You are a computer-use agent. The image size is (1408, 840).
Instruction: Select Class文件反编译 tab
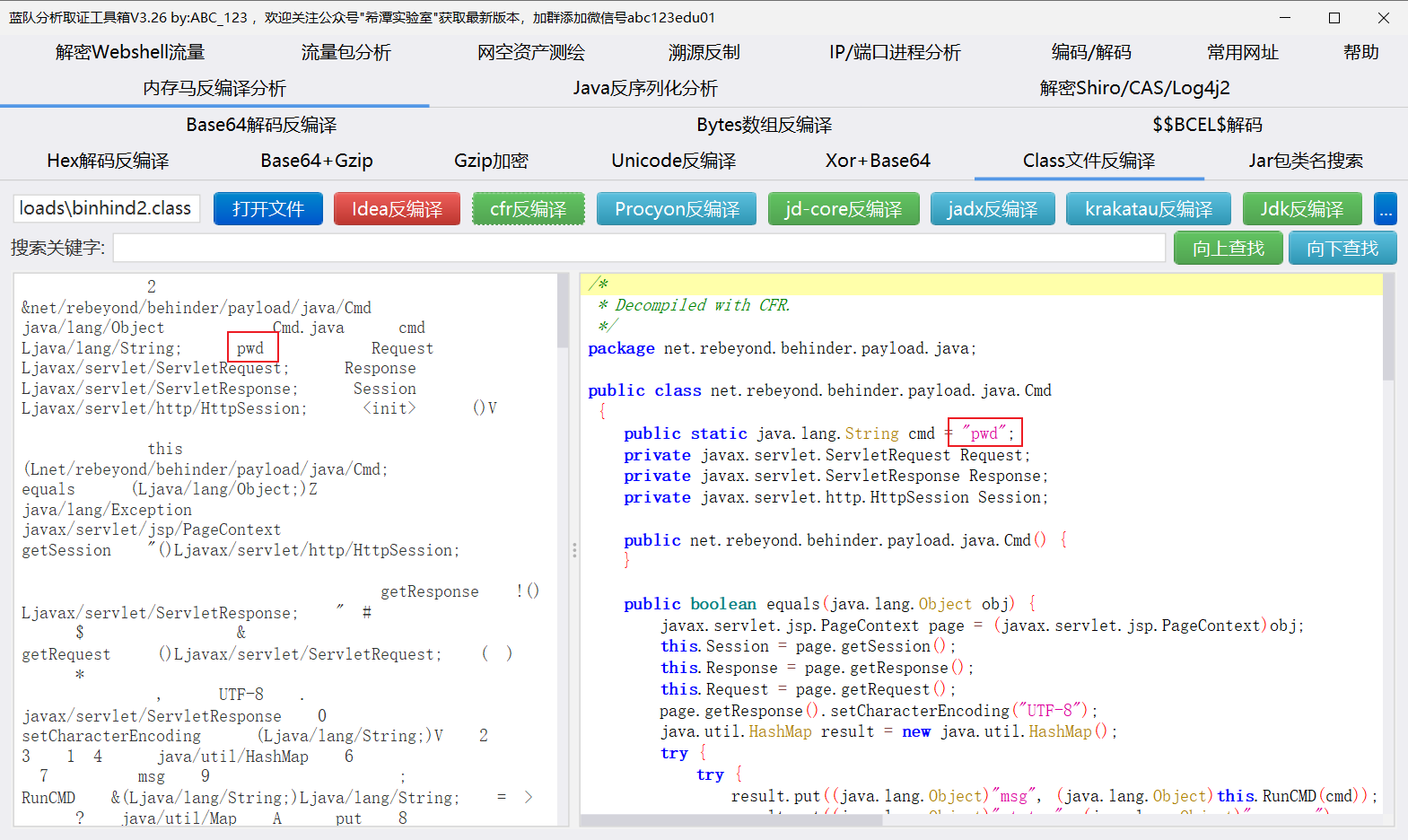click(x=1089, y=161)
